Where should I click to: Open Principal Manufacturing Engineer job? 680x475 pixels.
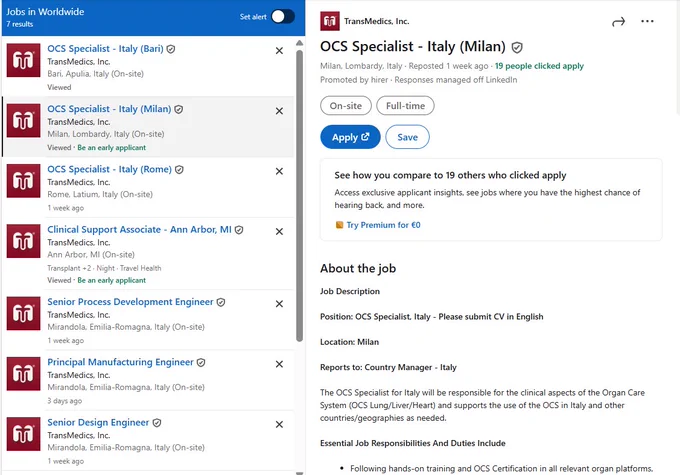click(x=120, y=362)
